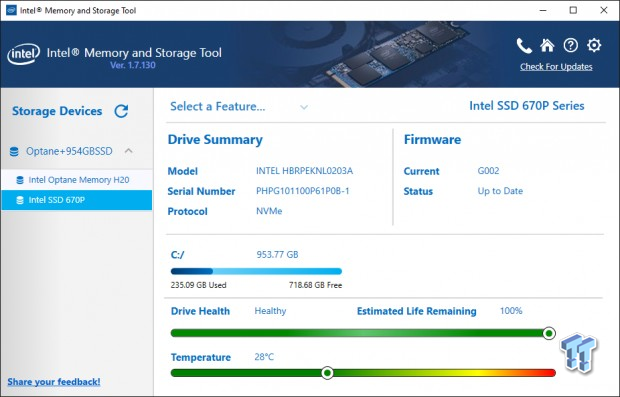Image resolution: width=620 pixels, height=397 pixels.
Task: Click the Intel SSD 670P drive icon
Action: (20, 200)
